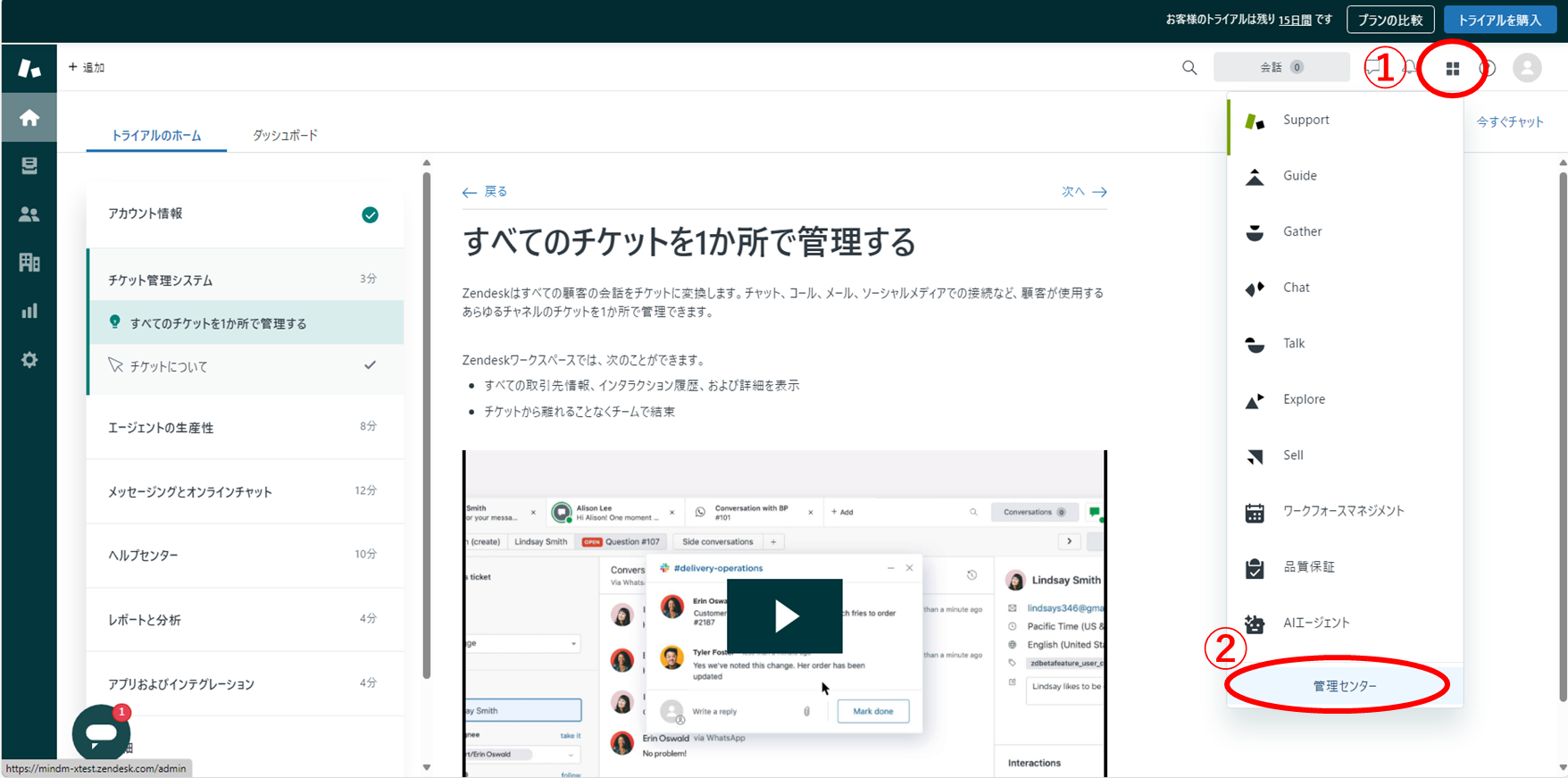This screenshot has width=1568, height=778.
Task: Play the tutorial video
Action: 784,616
